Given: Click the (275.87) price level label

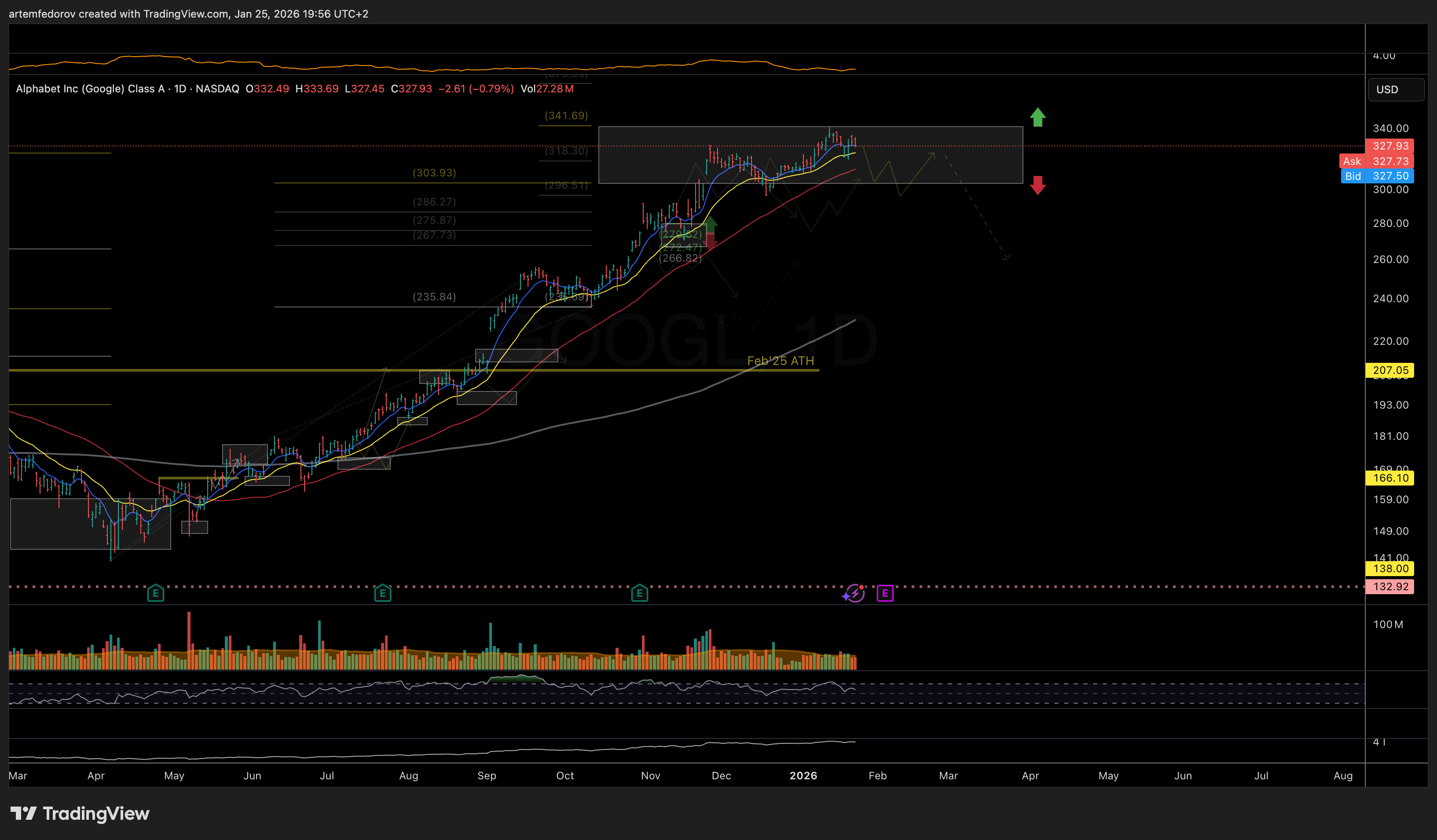Looking at the screenshot, I should [x=435, y=220].
